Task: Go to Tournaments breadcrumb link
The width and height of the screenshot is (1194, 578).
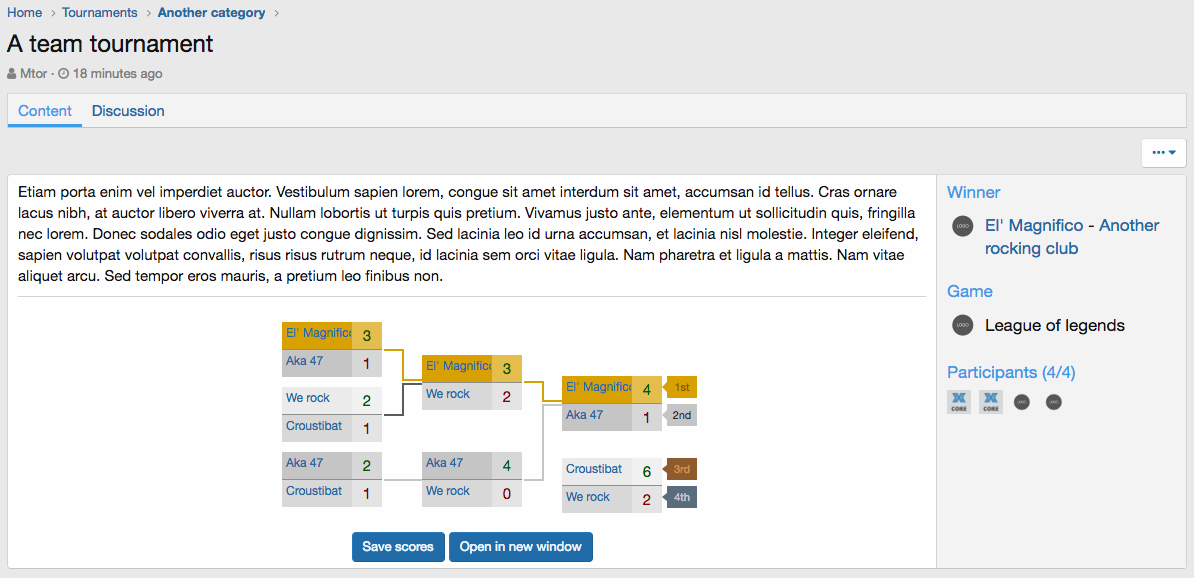Action: 100,13
